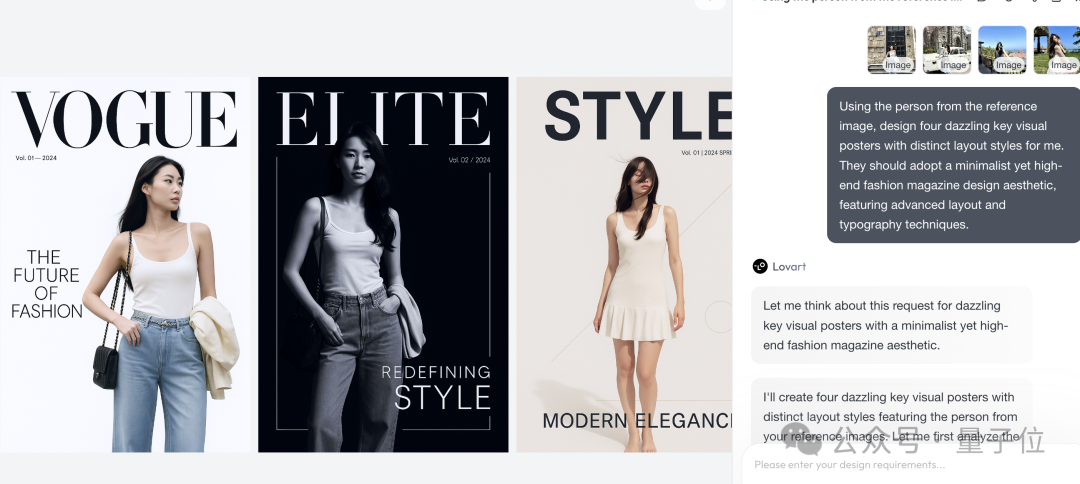Open the white car reference image thumbnail
This screenshot has width=1080, height=484.
click(947, 50)
